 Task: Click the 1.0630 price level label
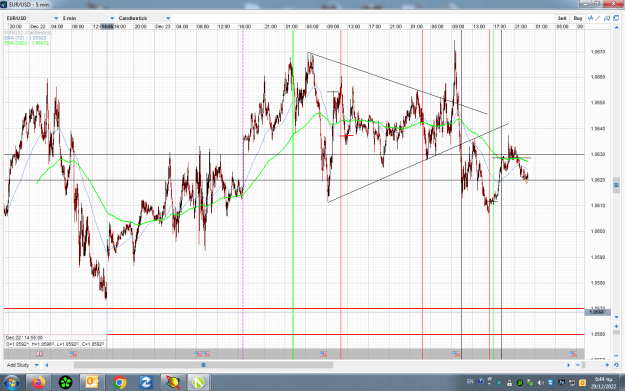point(598,154)
